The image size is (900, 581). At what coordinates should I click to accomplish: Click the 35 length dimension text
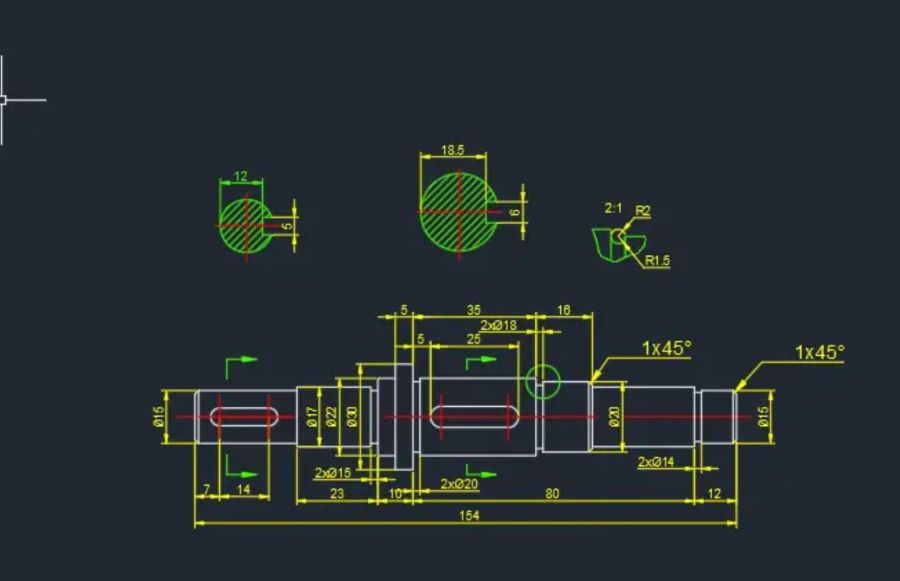[474, 310]
